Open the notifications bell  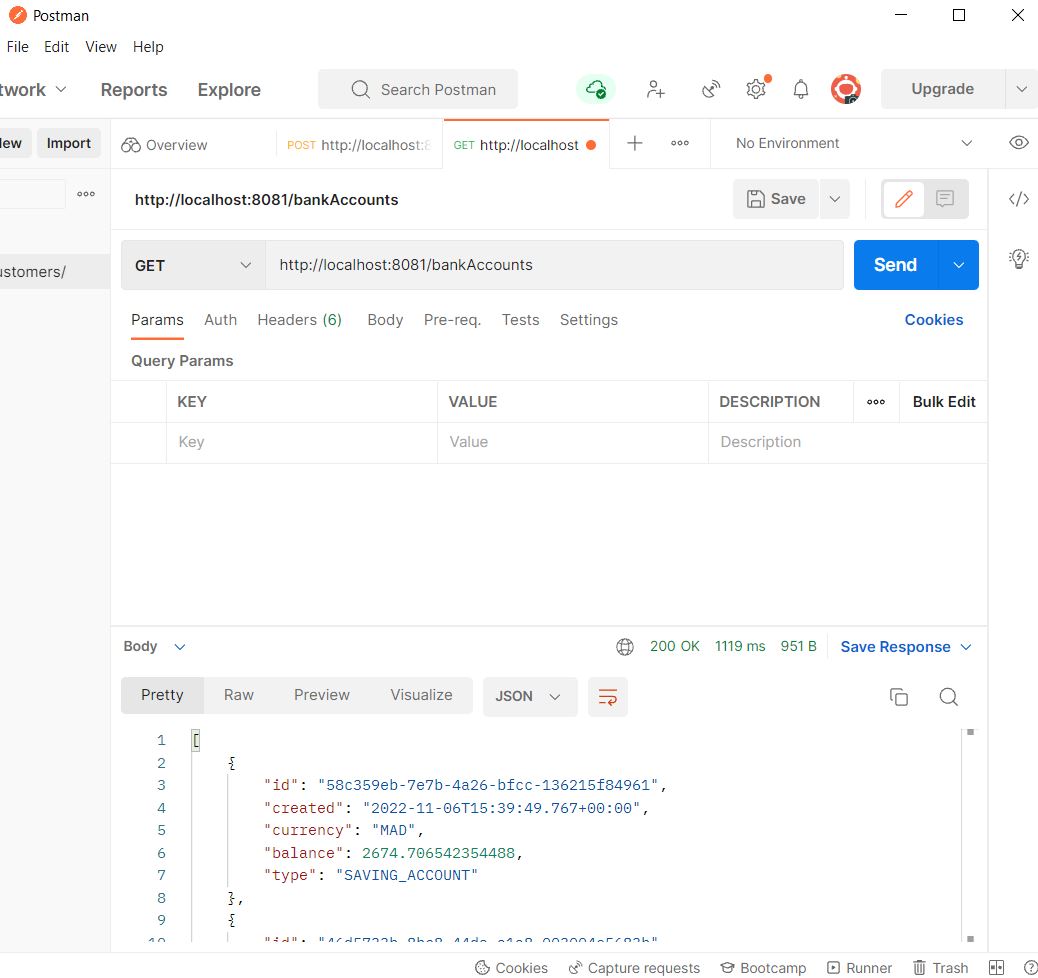click(x=800, y=89)
